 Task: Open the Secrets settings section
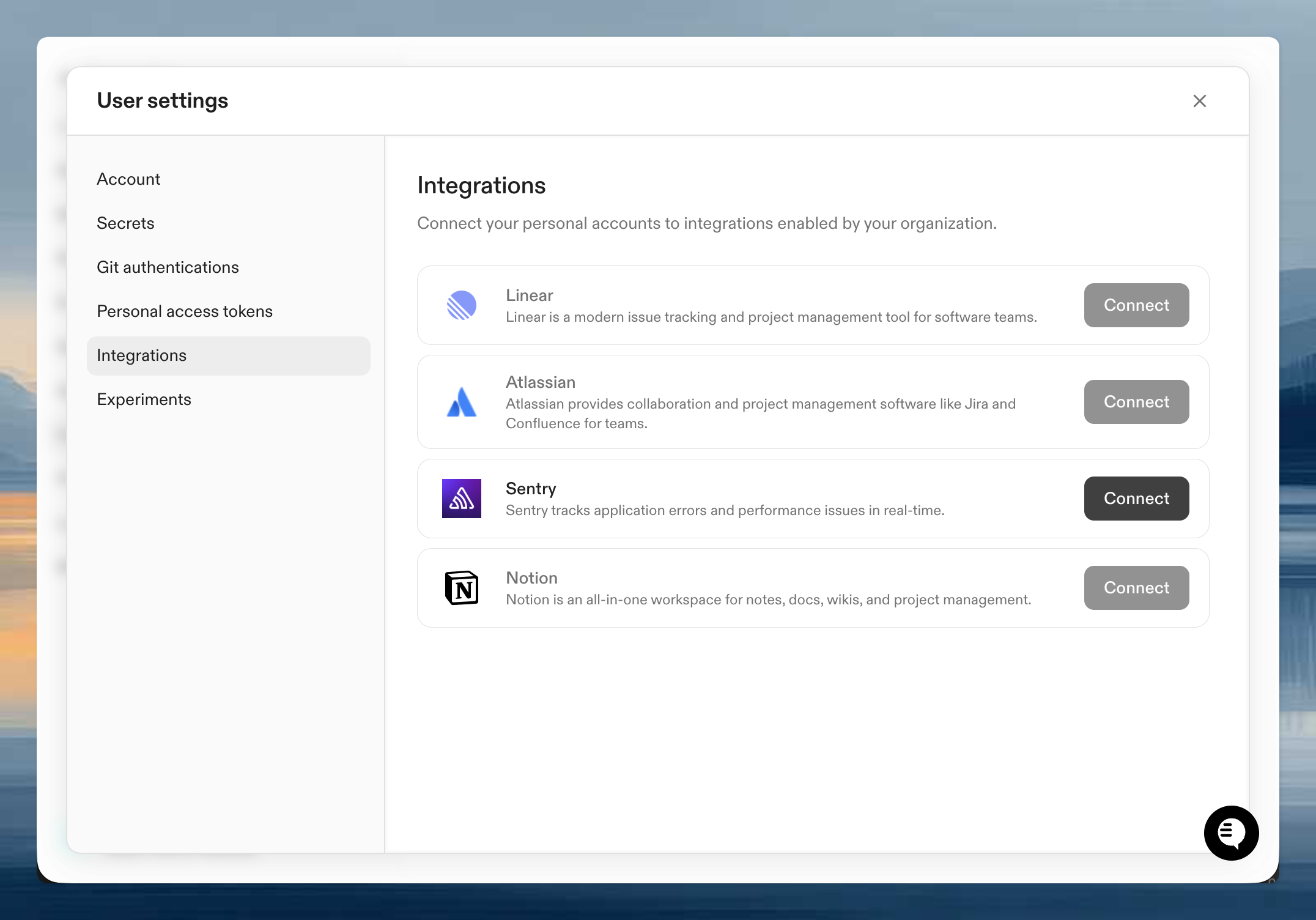pyautogui.click(x=125, y=223)
